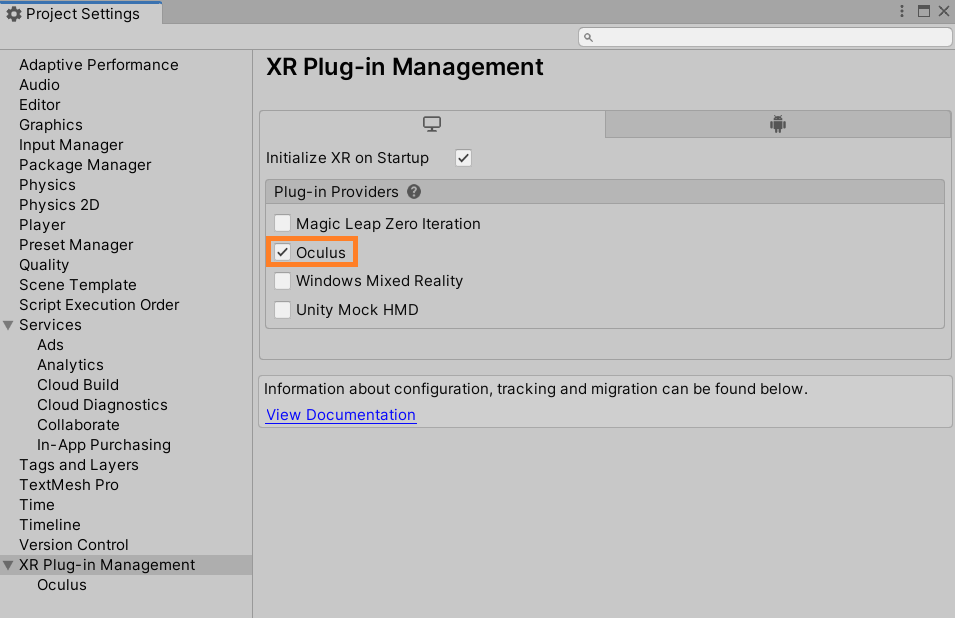Open Quality settings
This screenshot has width=955, height=618.
coord(44,265)
